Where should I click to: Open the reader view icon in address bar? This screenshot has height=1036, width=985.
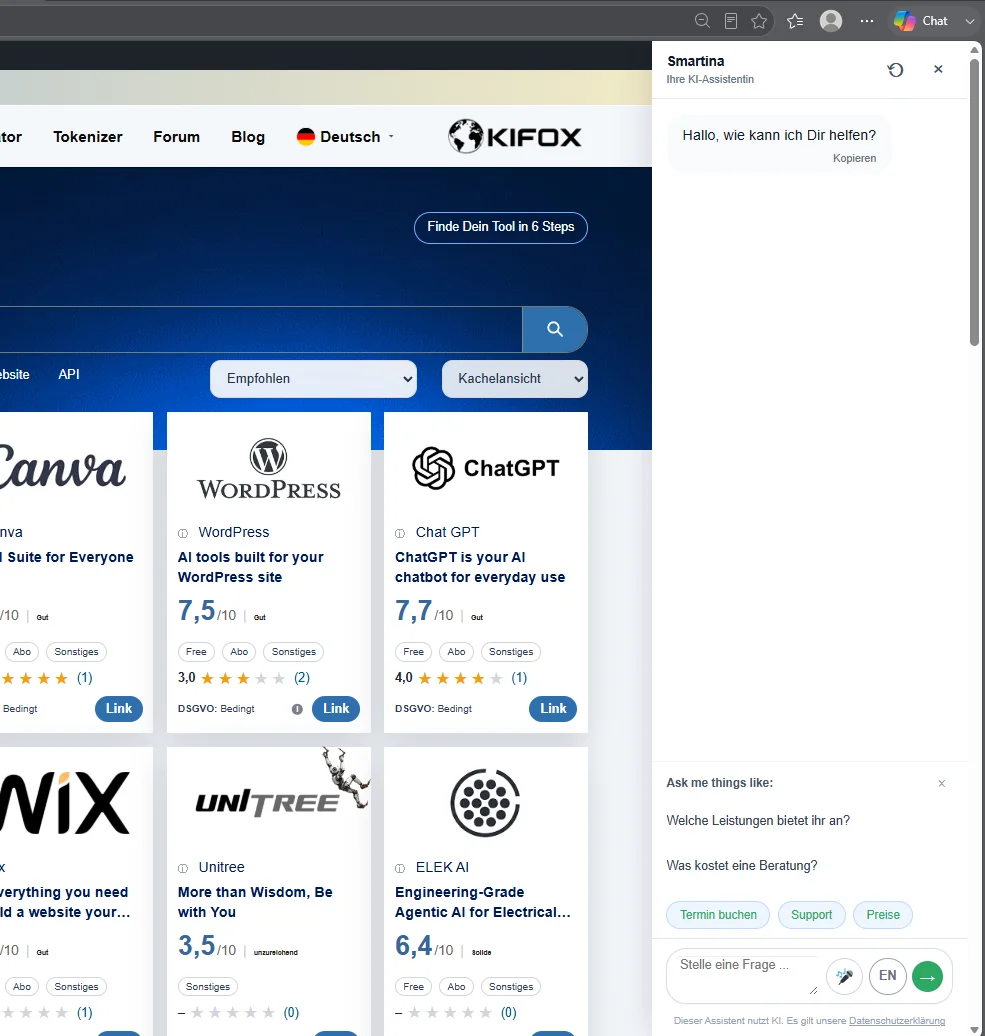click(x=731, y=21)
